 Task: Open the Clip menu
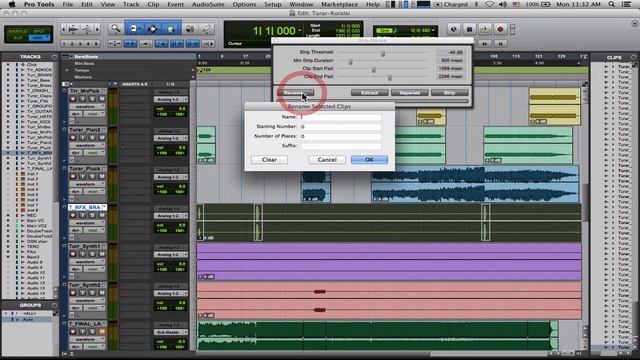pyautogui.click(x=153, y=4)
